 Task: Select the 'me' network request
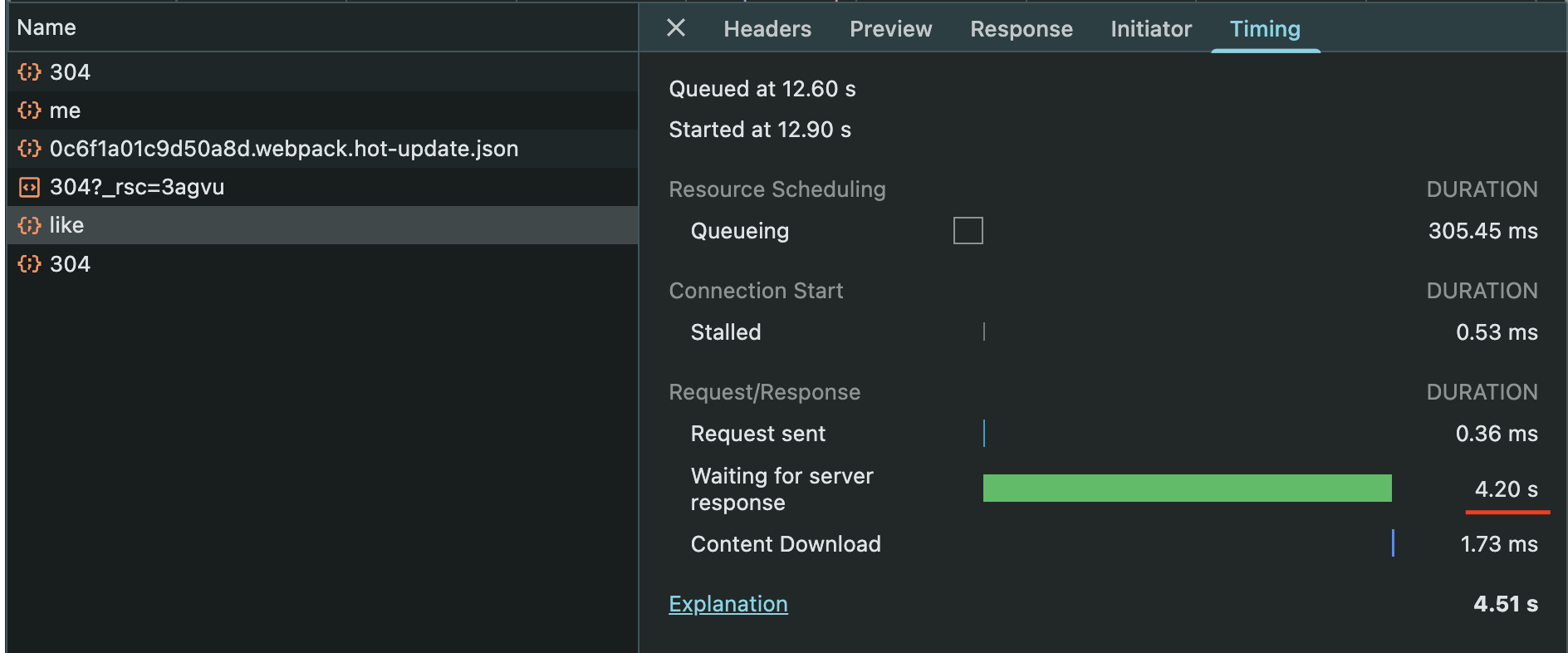65,110
